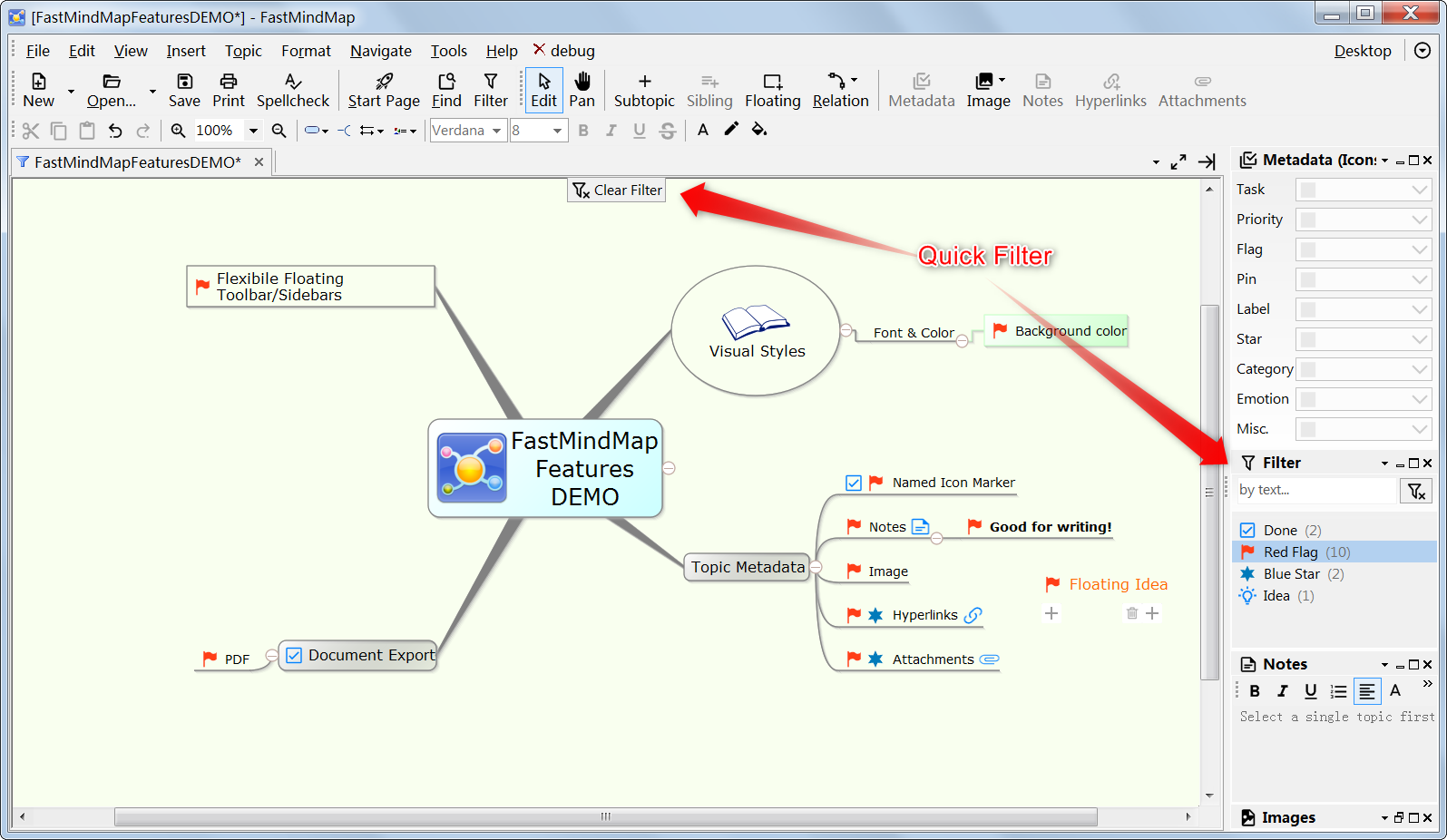1447x840 pixels.
Task: Click the Print toolbar icon
Action: tap(229, 82)
